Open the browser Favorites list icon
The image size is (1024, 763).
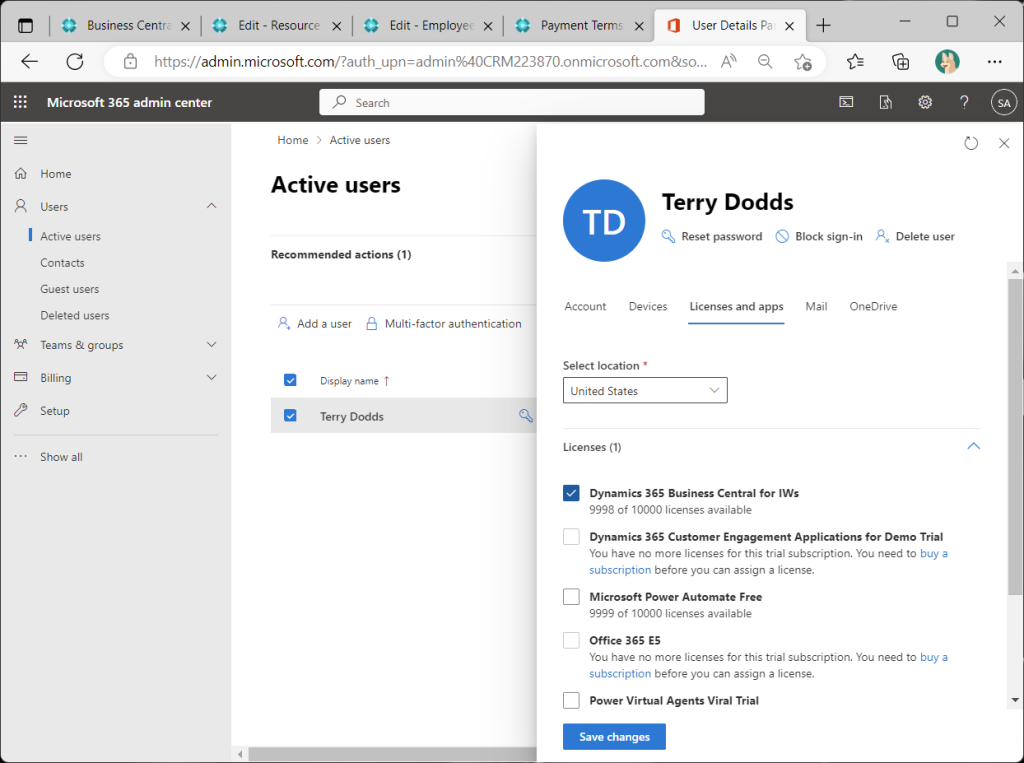855,61
